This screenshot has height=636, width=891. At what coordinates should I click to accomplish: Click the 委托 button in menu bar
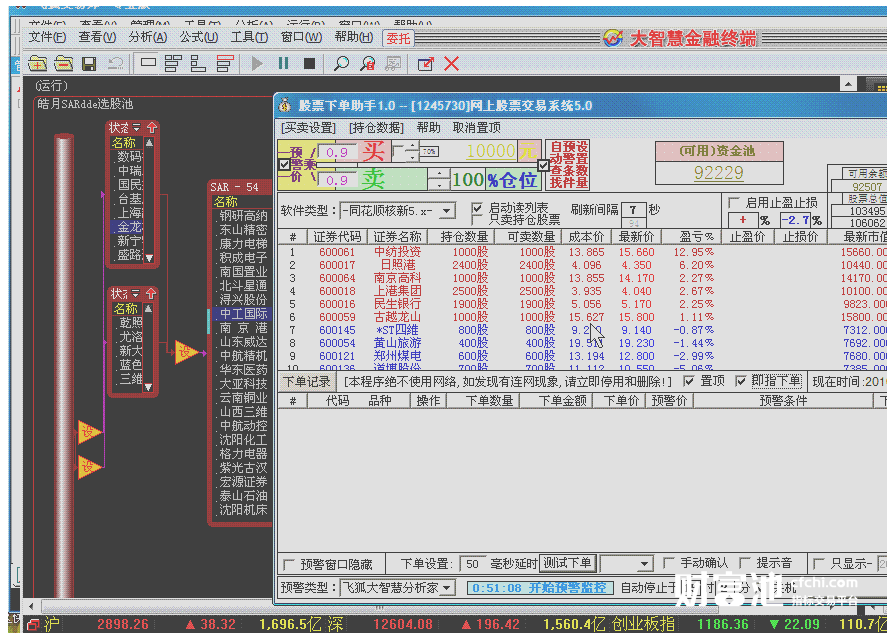(x=398, y=38)
